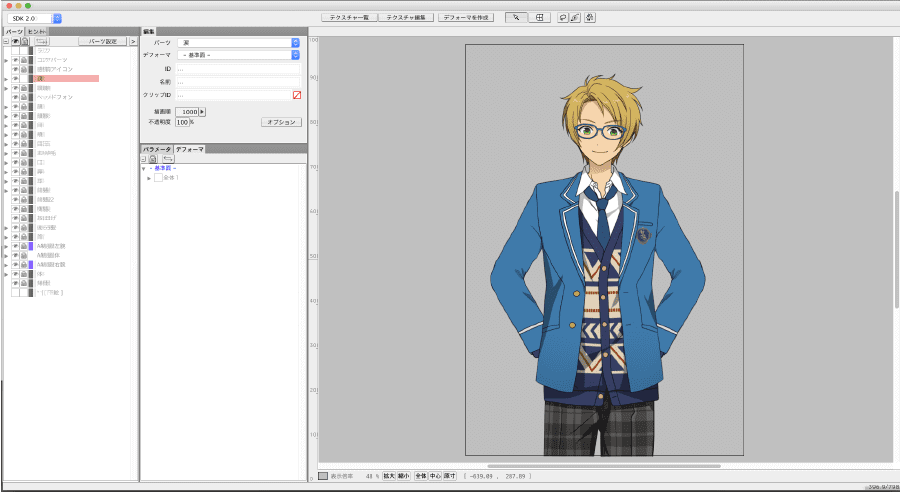Expand the A制服左腕 part group
Screen dimensions: 900x492
coord(6,246)
